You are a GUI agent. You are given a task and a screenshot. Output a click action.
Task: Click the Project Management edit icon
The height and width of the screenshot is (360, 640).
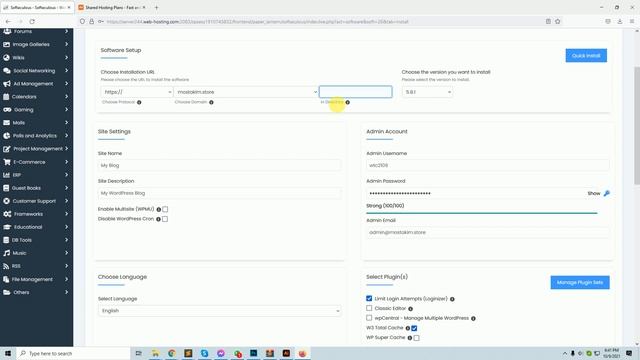pyautogui.click(x=7, y=149)
